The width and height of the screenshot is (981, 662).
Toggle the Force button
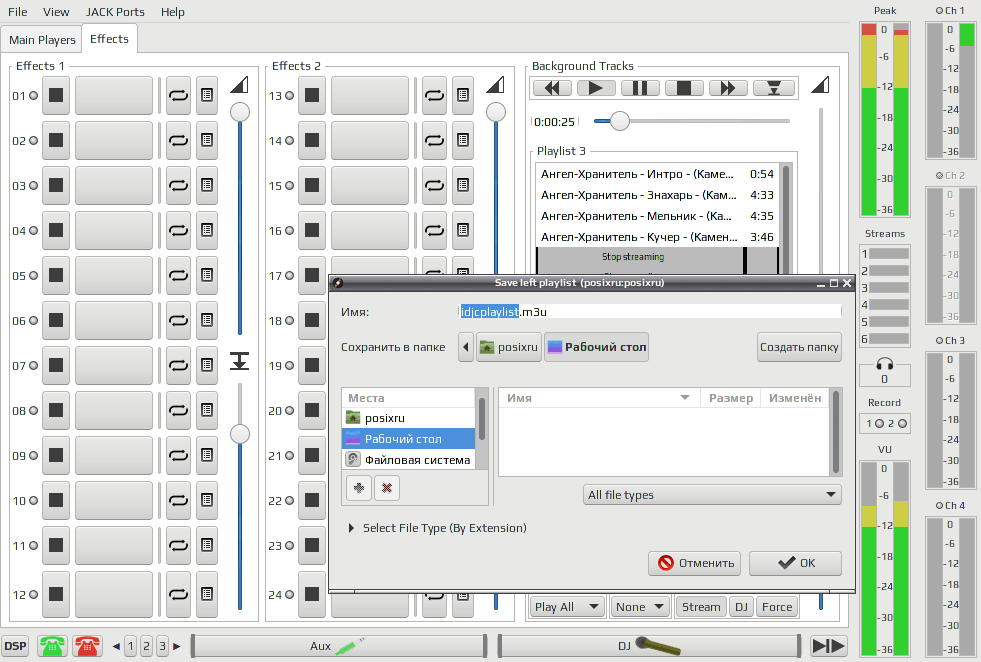tap(777, 607)
